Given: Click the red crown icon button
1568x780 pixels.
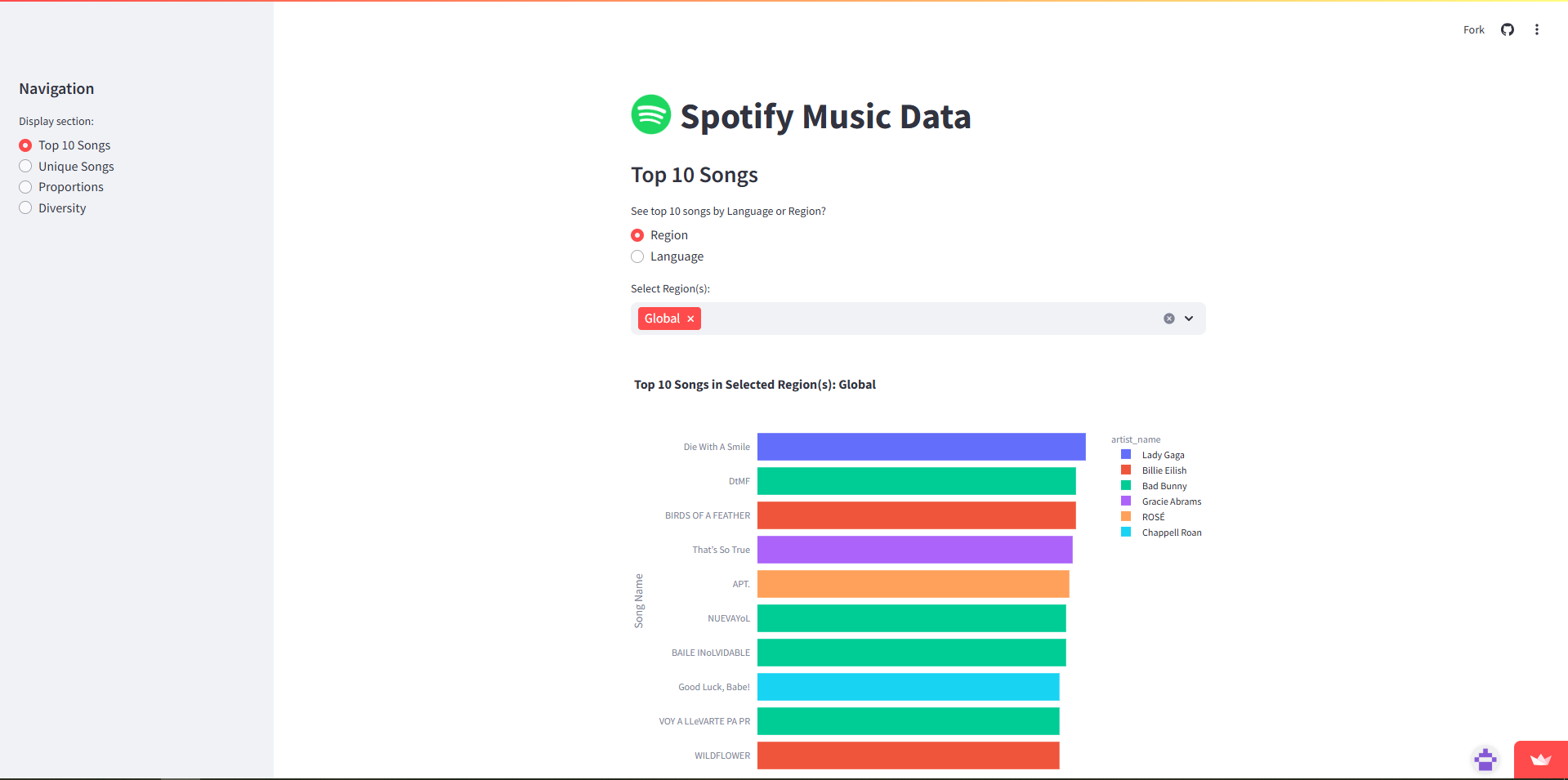Looking at the screenshot, I should point(1540,760).
